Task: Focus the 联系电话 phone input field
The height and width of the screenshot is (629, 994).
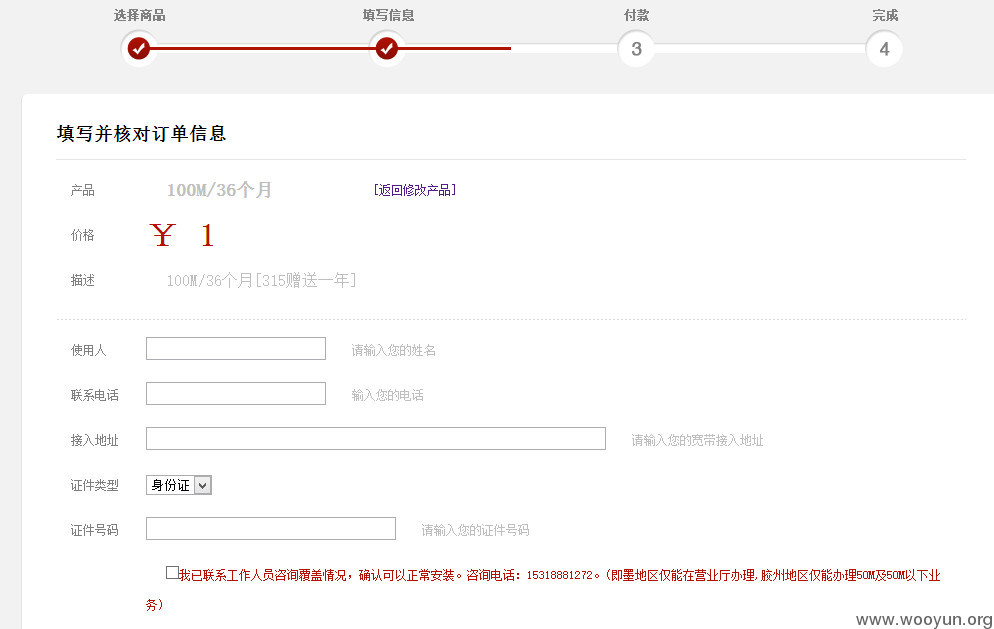Action: click(x=236, y=394)
